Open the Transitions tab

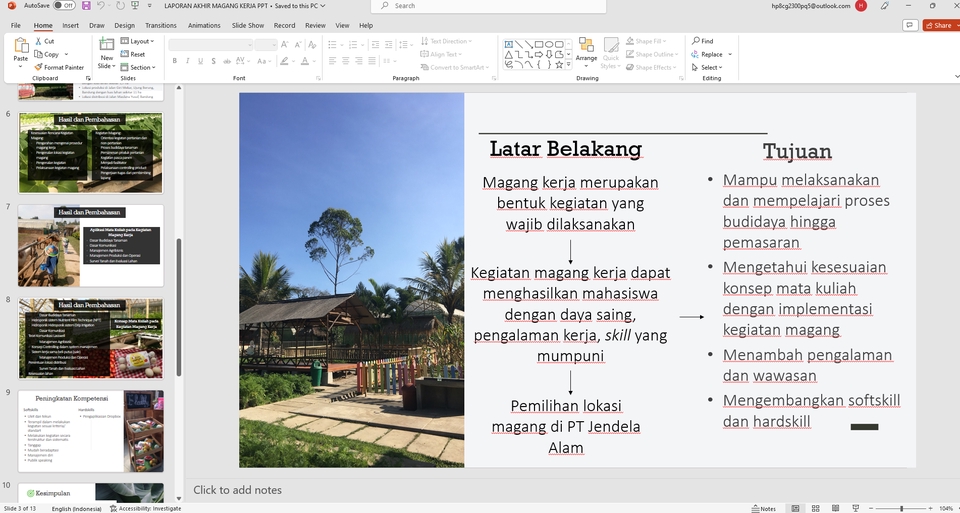point(161,25)
